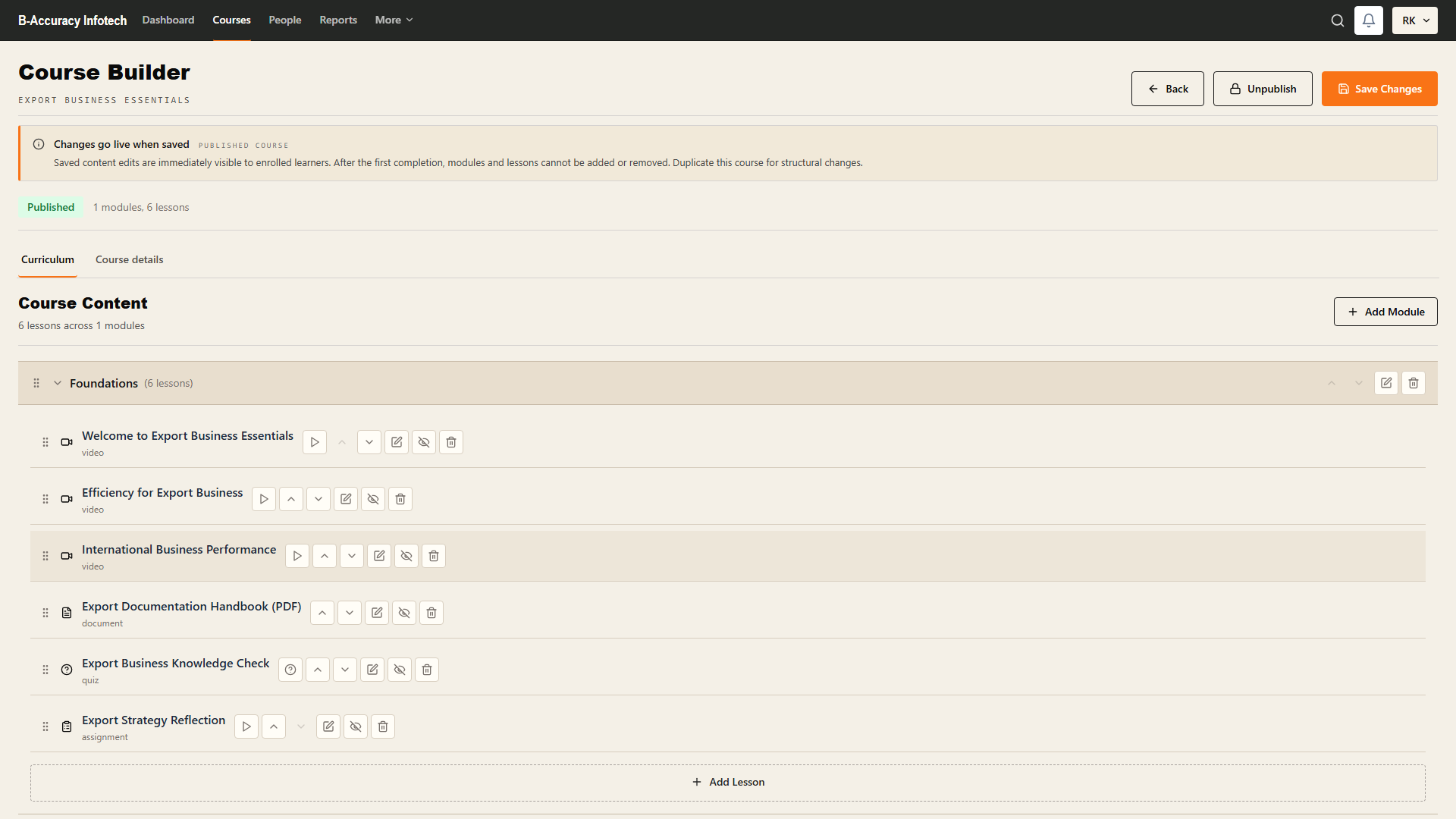Move Welcome to Export Business Essentials down
Image resolution: width=1456 pixels, height=819 pixels.
369,442
